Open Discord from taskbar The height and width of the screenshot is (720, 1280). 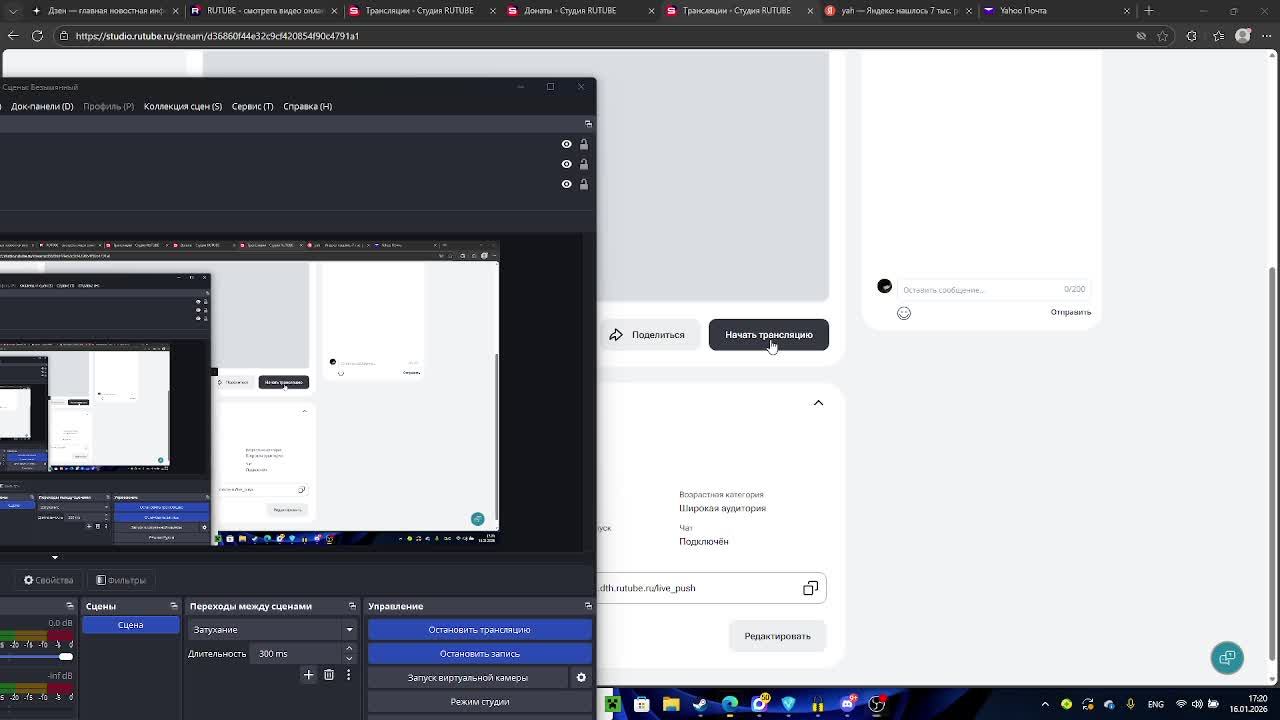[847, 704]
